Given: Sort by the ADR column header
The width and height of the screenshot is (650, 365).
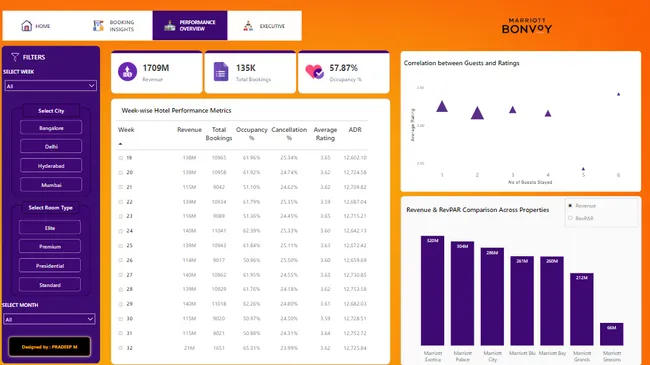Looking at the screenshot, I should pos(355,130).
